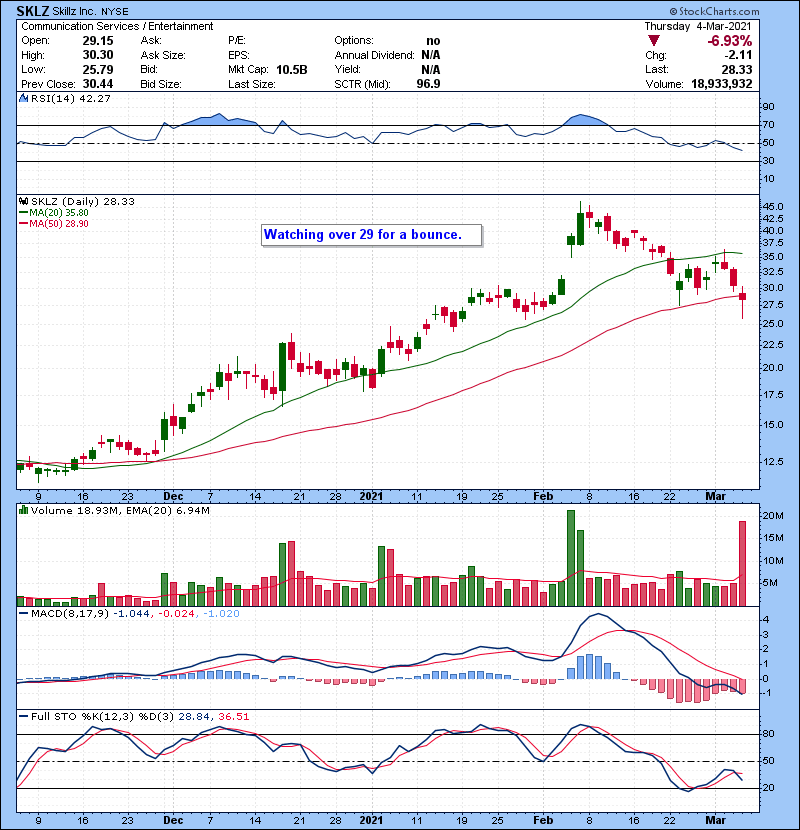The image size is (800, 830).
Task: Click the MACD(8,17,9) legend label
Action: coord(70,614)
